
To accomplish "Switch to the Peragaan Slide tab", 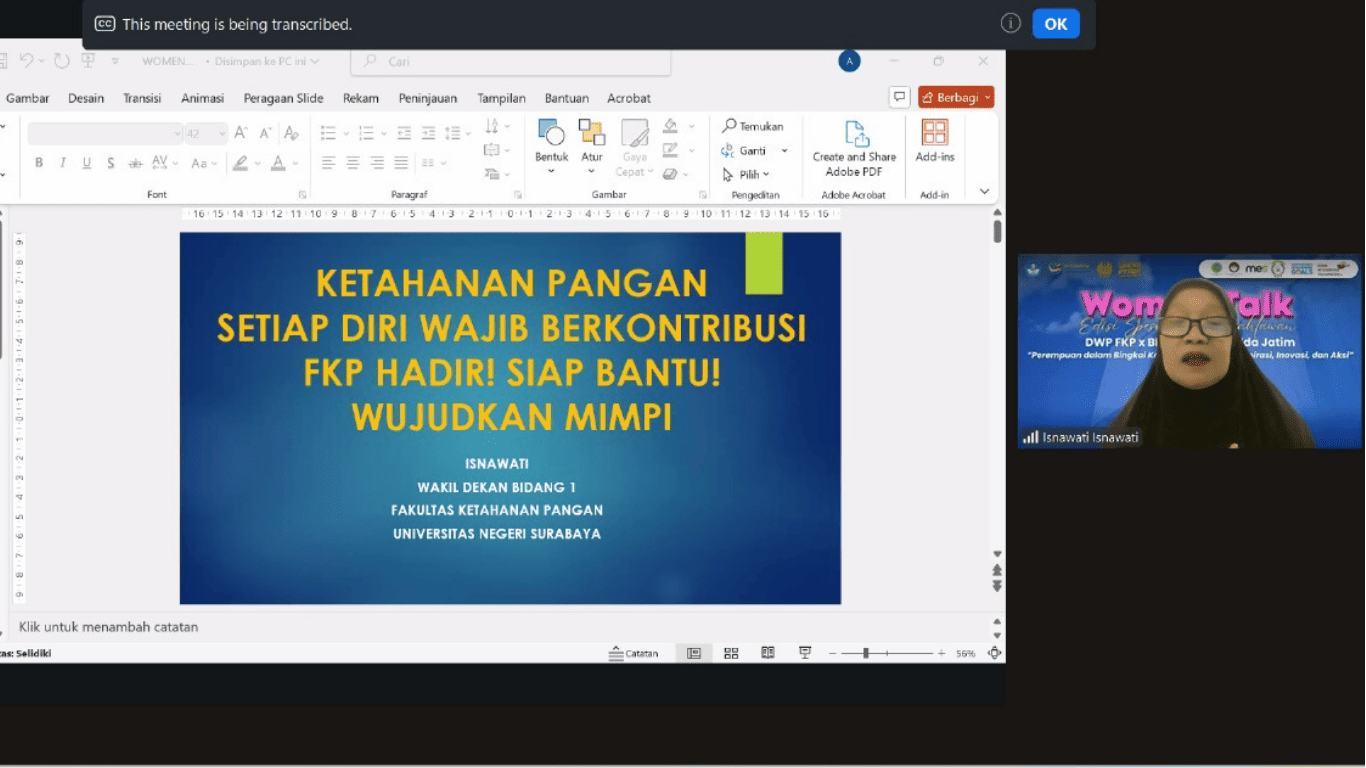I will click(x=283, y=98).
